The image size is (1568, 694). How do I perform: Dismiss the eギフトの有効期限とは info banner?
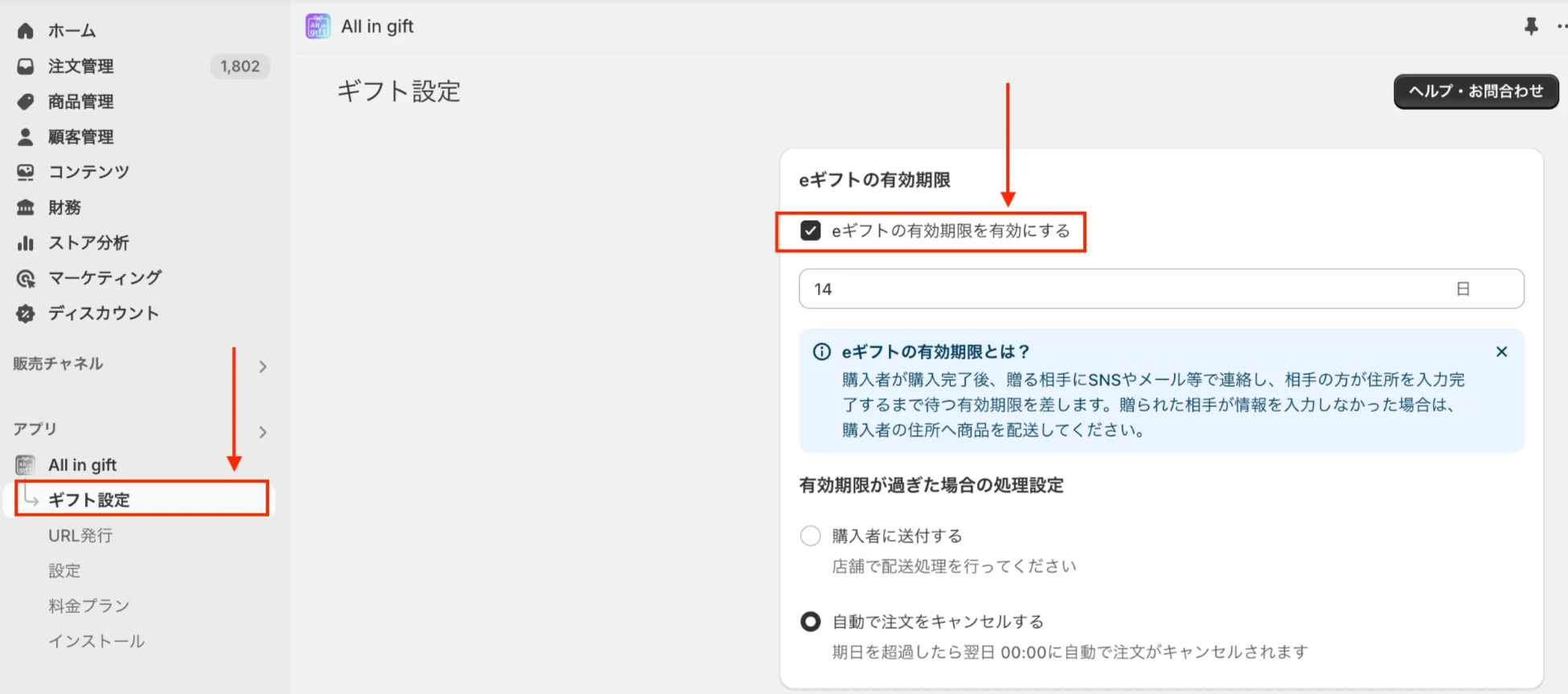coord(1501,352)
